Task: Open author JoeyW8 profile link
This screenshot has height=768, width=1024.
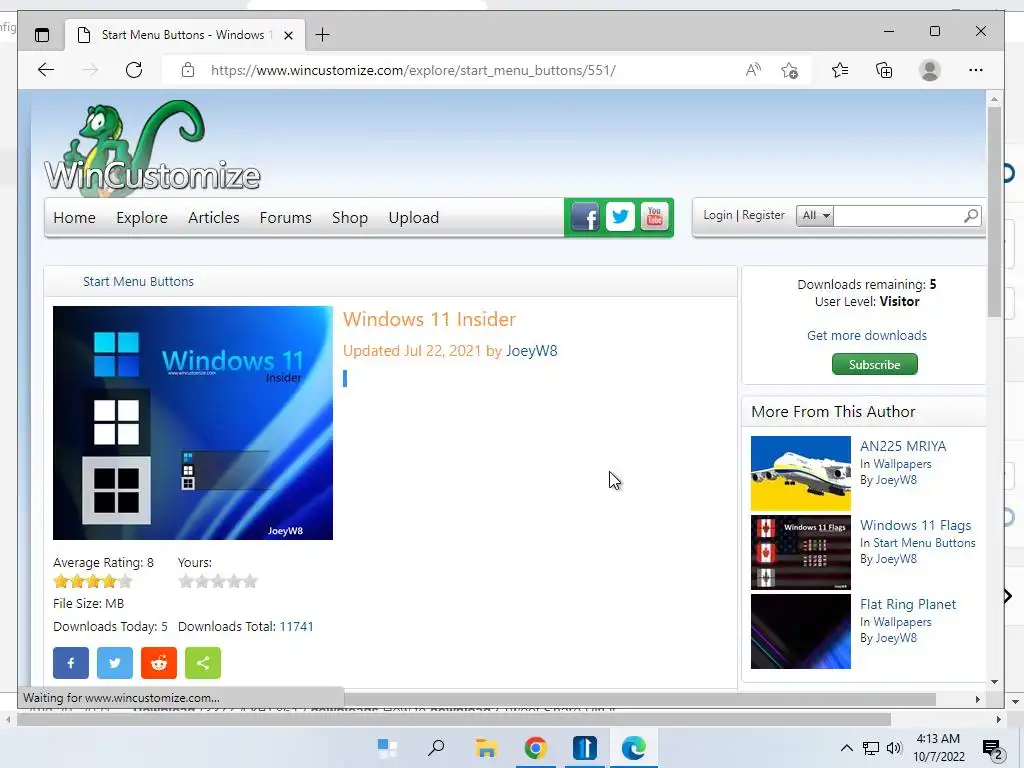Action: 532,351
